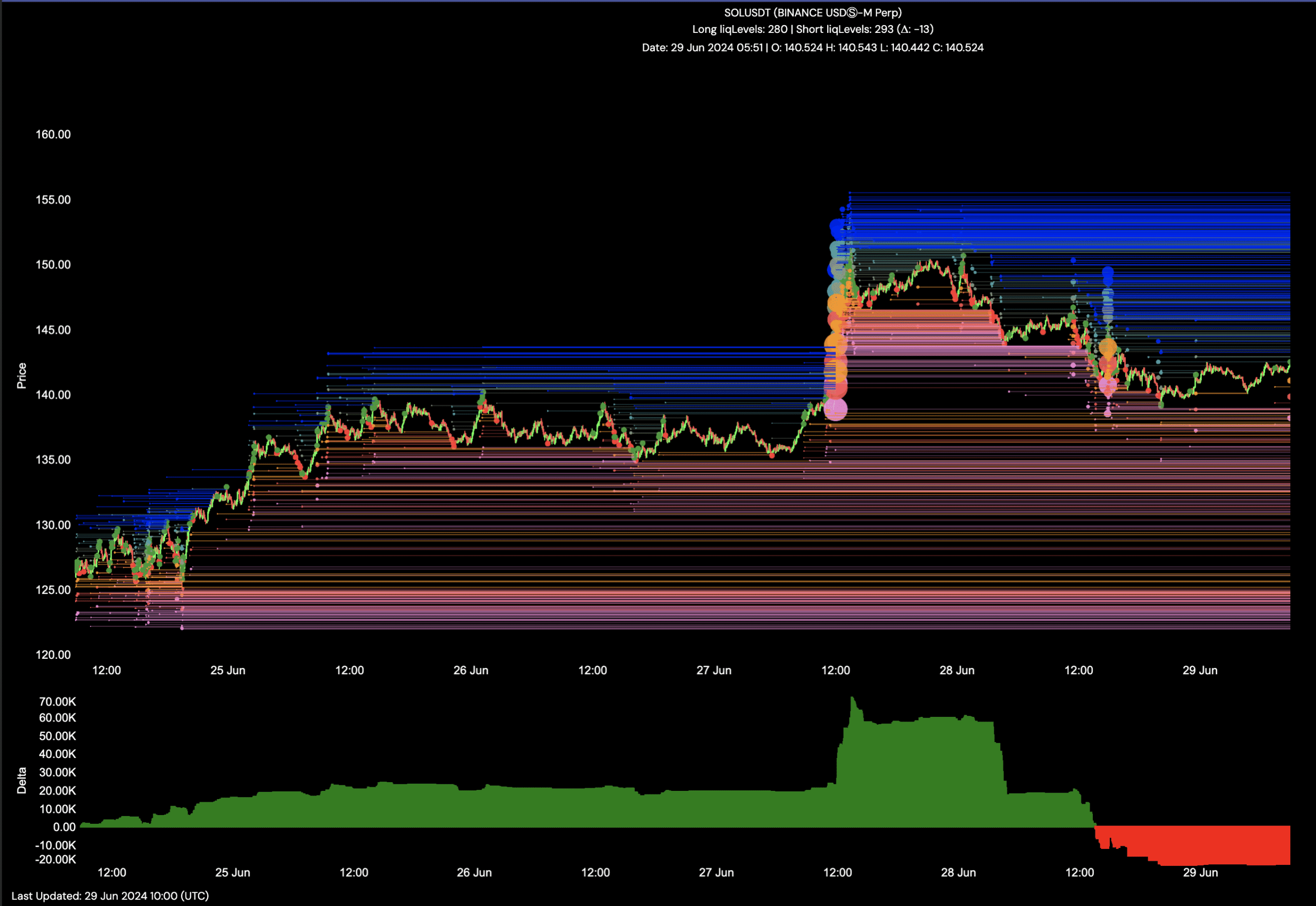
Task: Click the 27 Jun label under the price chart
Action: pyautogui.click(x=714, y=671)
